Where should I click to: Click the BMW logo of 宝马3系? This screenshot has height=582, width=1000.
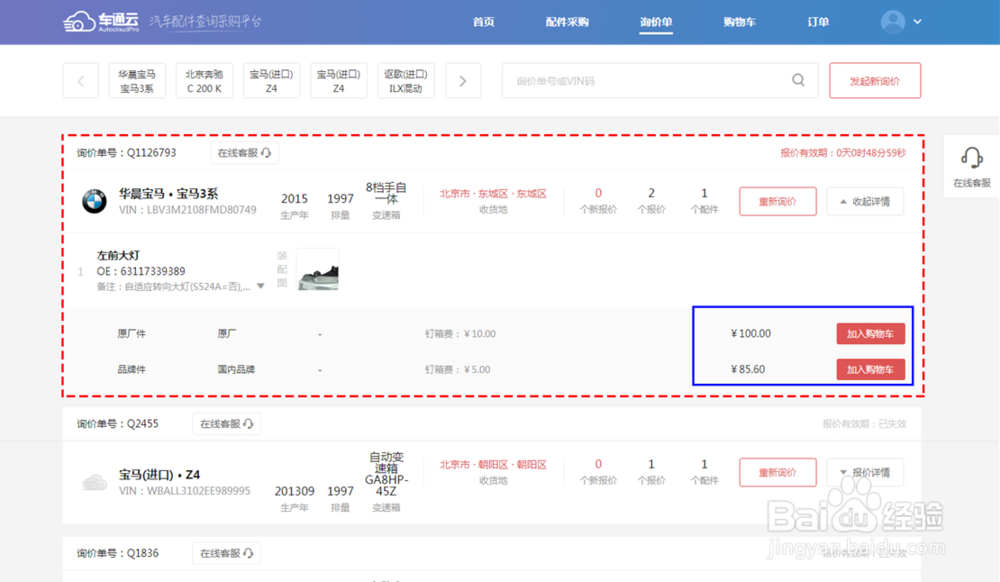[x=94, y=201]
